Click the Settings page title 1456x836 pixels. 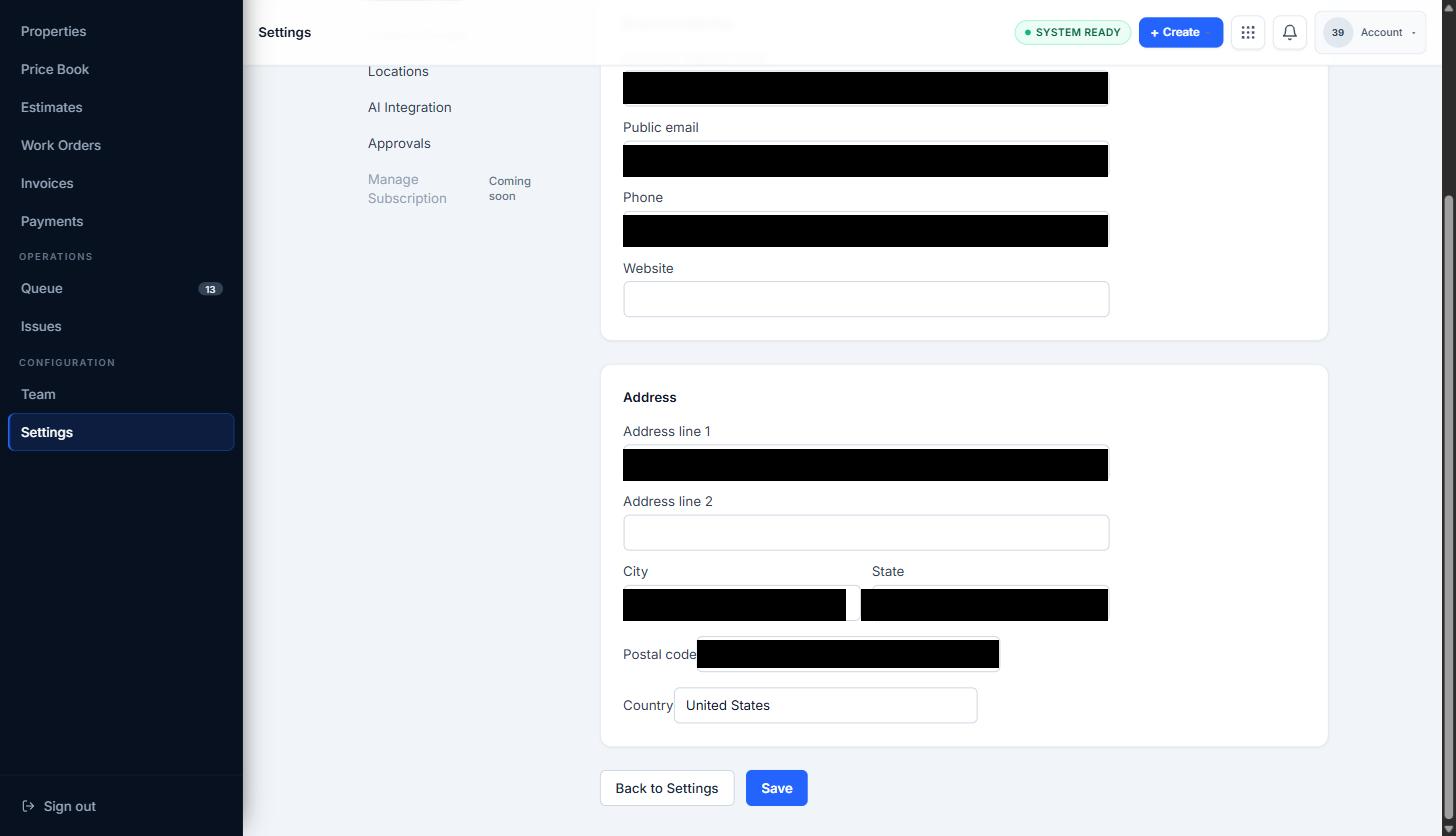[x=285, y=32]
